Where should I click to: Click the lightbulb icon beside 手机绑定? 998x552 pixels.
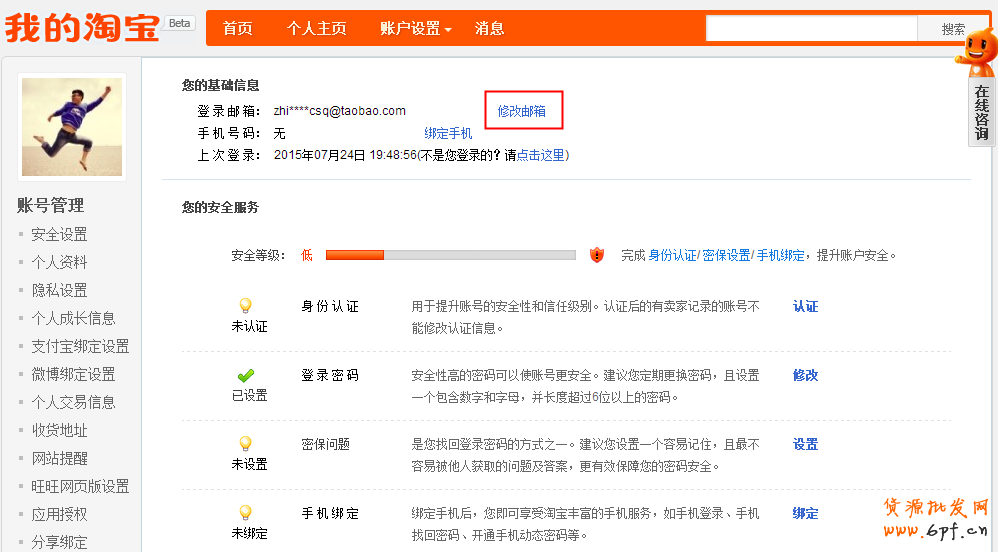click(x=245, y=513)
